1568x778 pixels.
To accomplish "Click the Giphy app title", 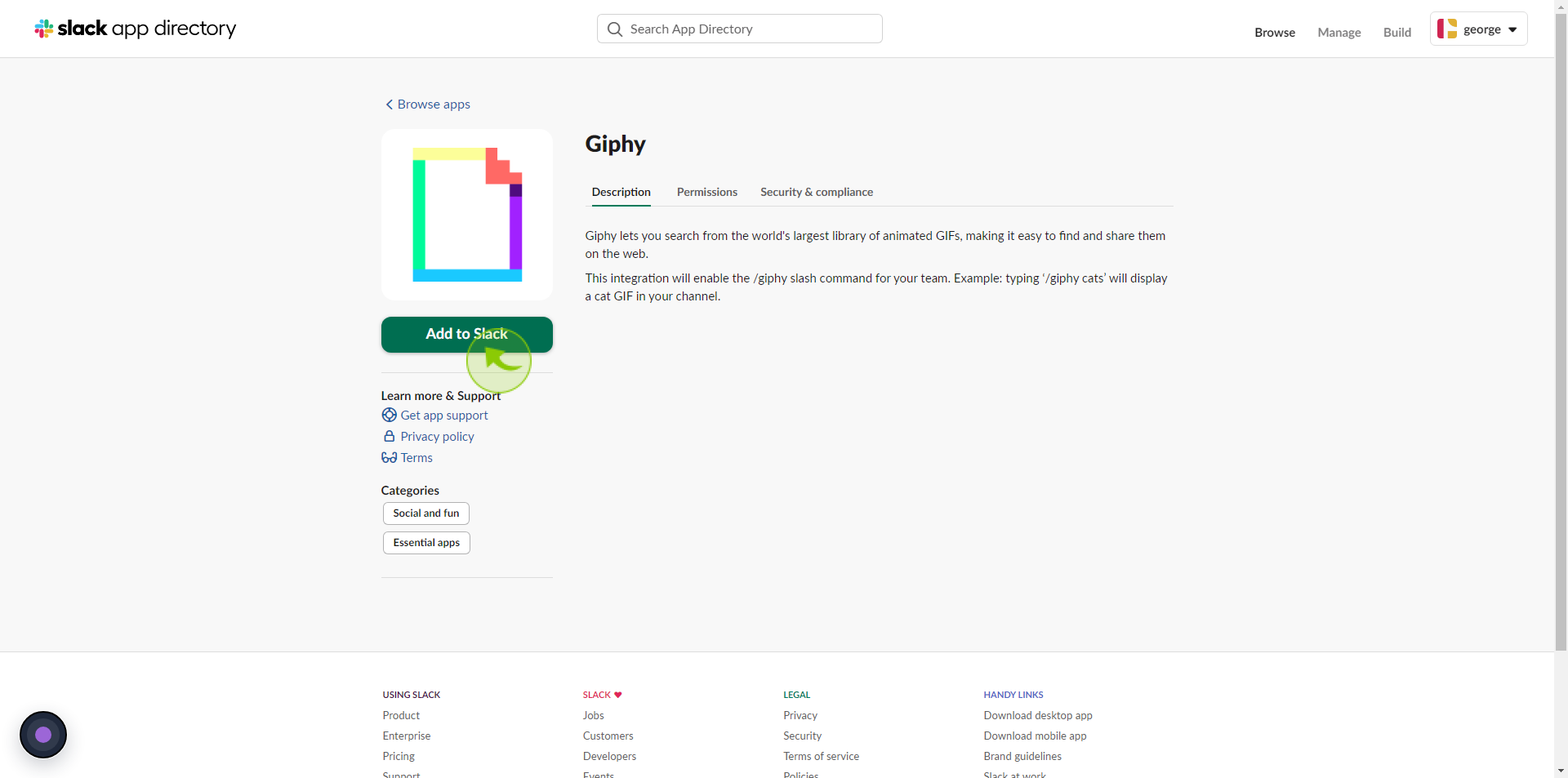I will (616, 144).
